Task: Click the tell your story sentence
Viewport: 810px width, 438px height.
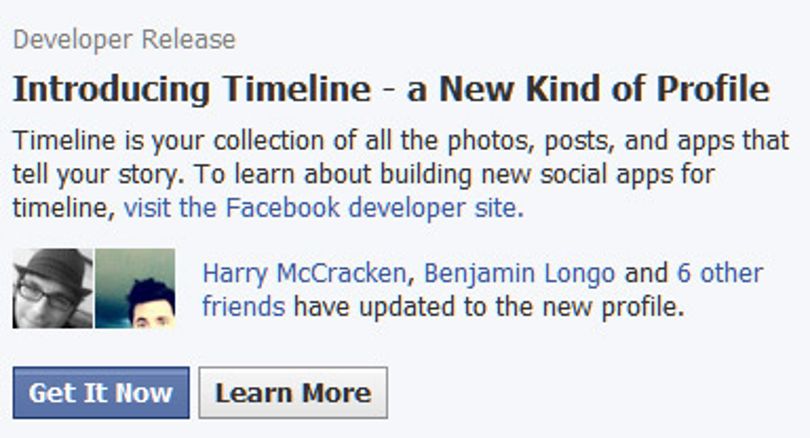Action: pos(98,175)
